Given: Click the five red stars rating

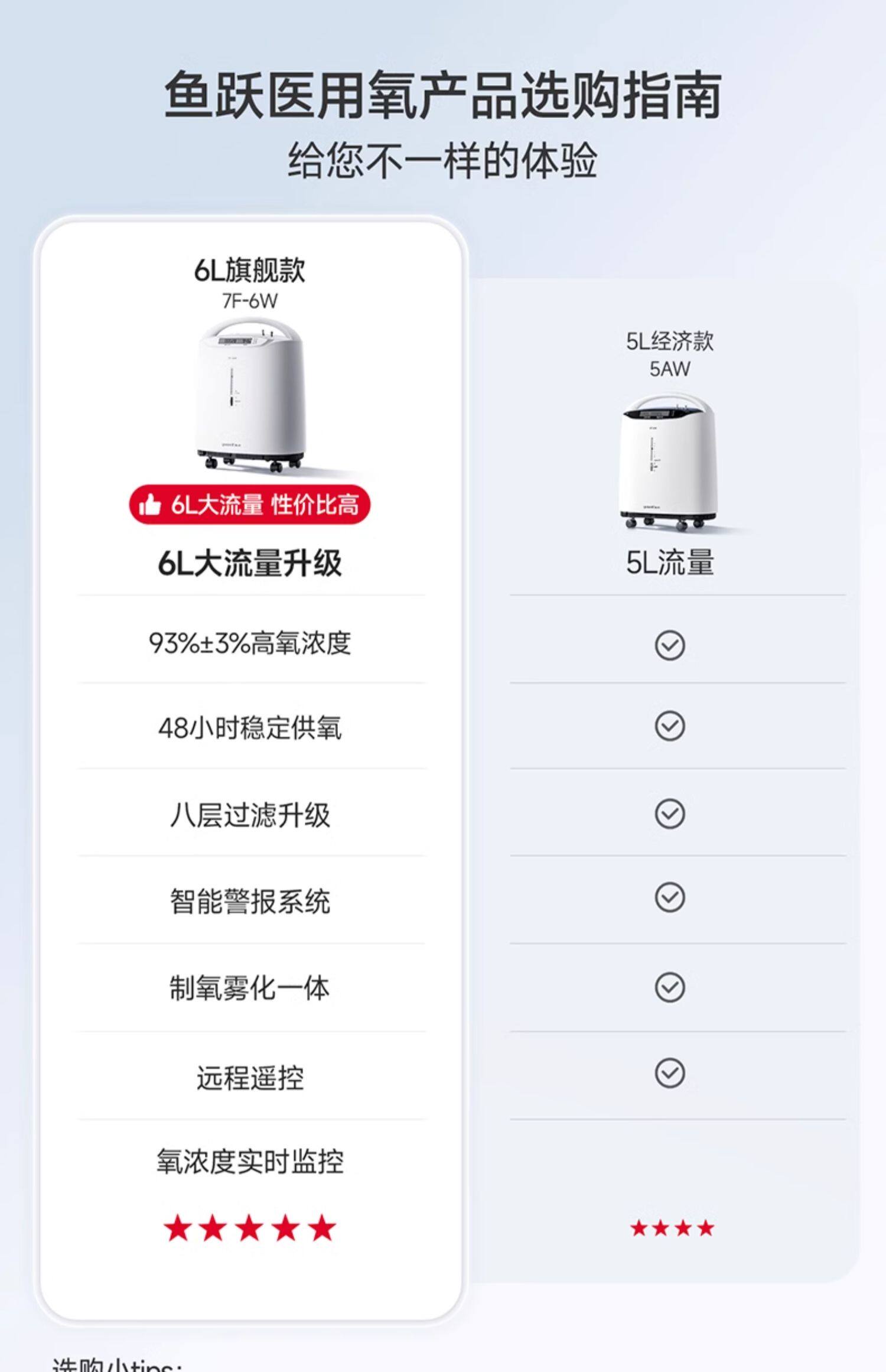Looking at the screenshot, I should coord(250,1229).
